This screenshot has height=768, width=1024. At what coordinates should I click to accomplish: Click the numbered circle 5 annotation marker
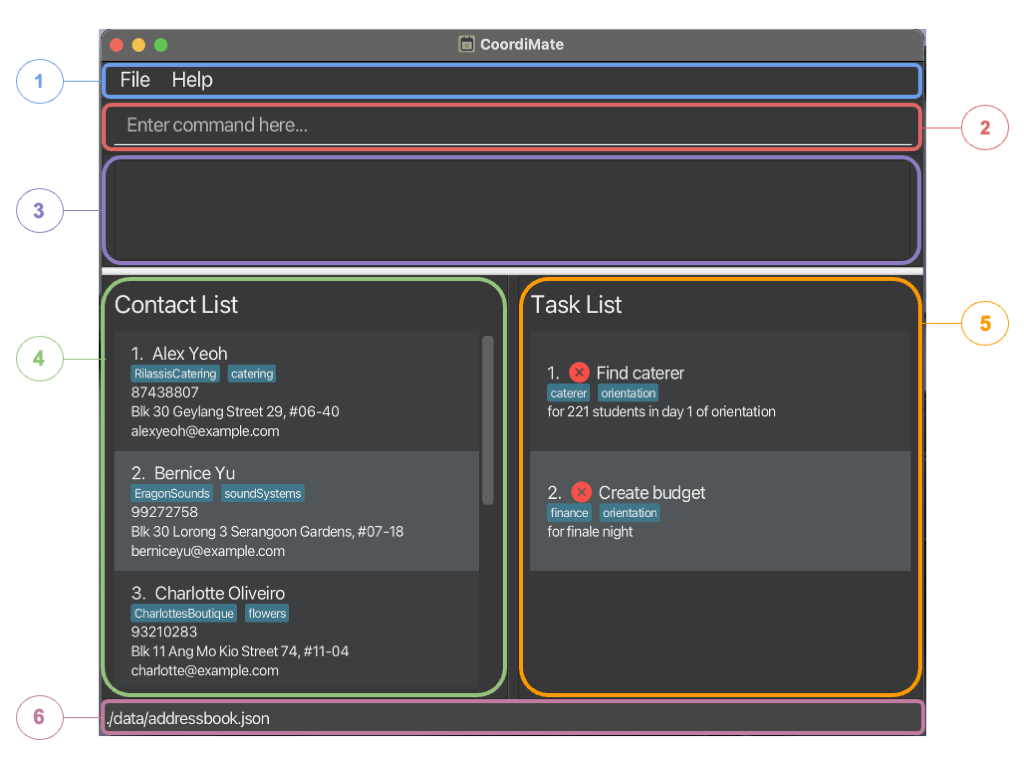click(984, 323)
